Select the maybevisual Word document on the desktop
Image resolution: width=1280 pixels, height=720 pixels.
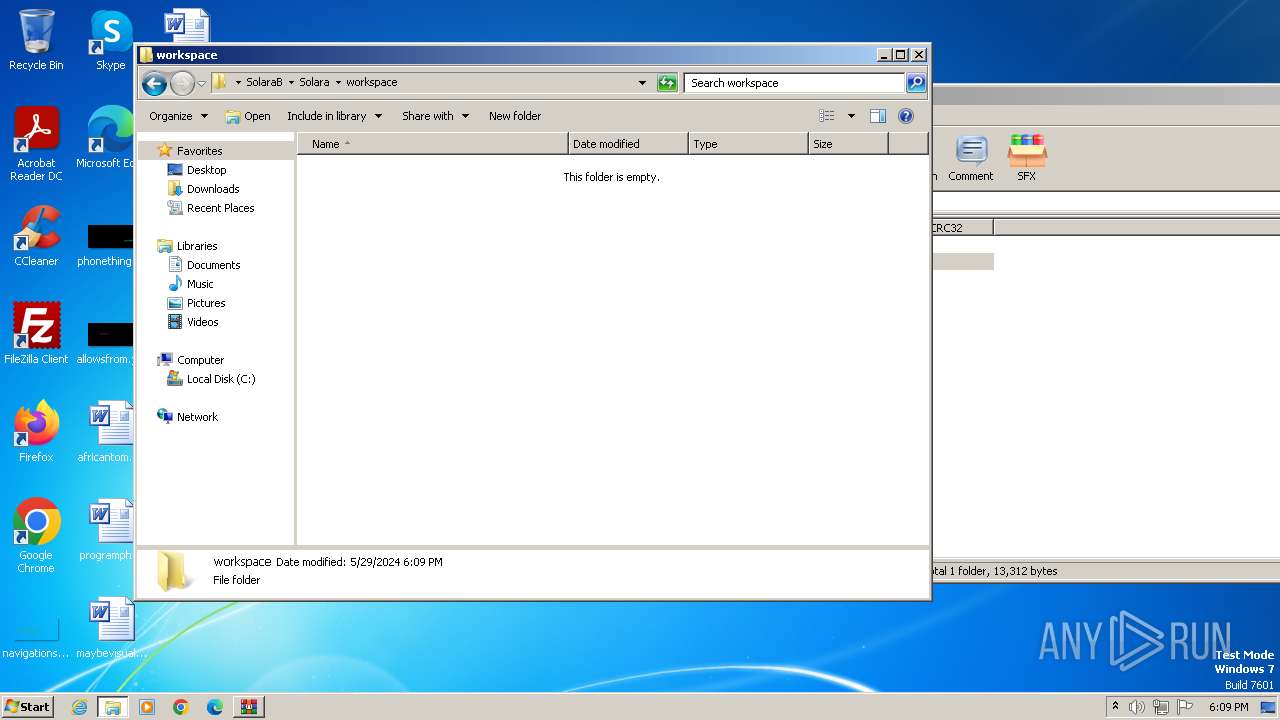point(111,628)
